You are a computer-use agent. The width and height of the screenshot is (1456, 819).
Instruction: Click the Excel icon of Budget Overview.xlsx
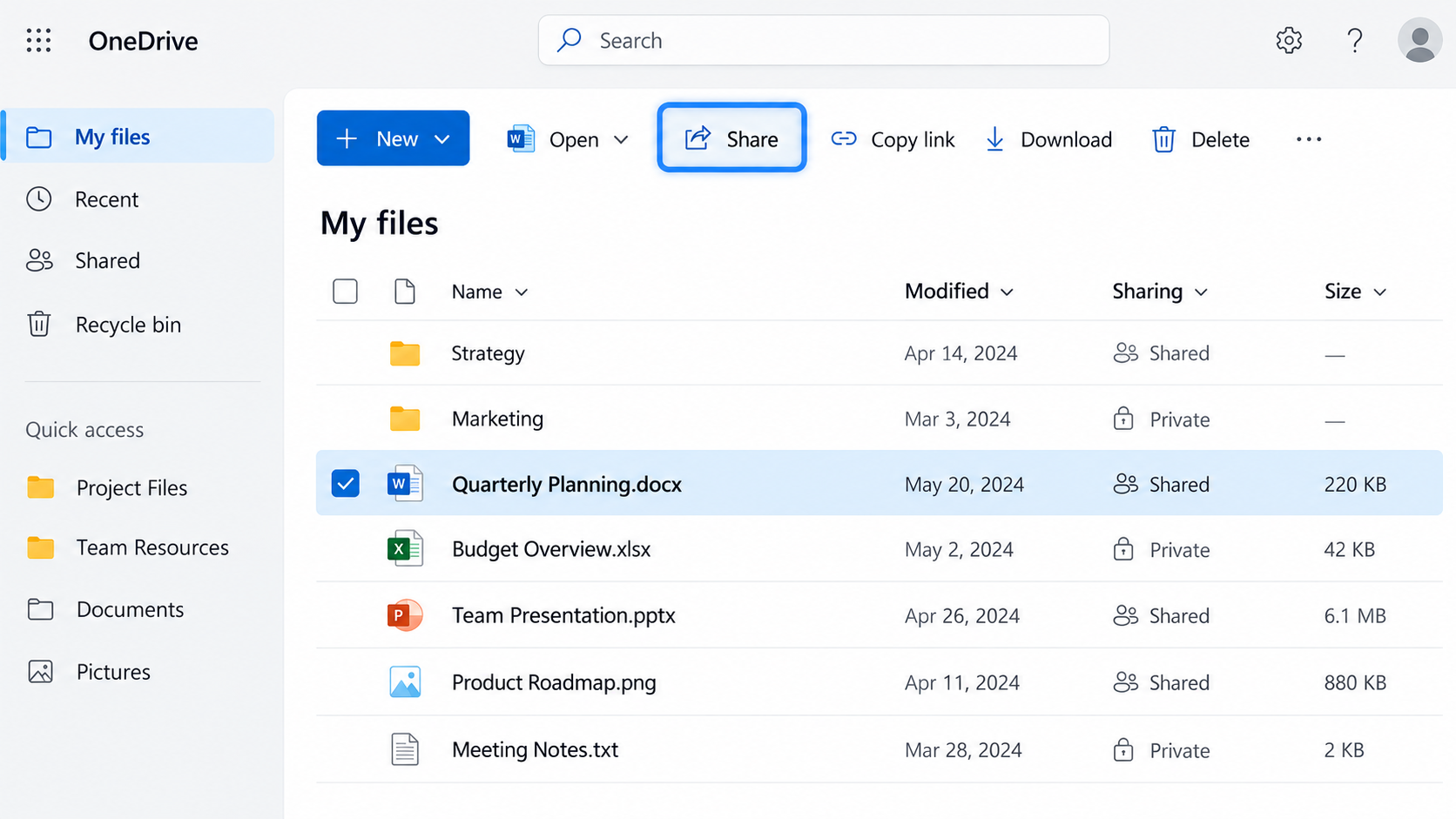click(405, 549)
